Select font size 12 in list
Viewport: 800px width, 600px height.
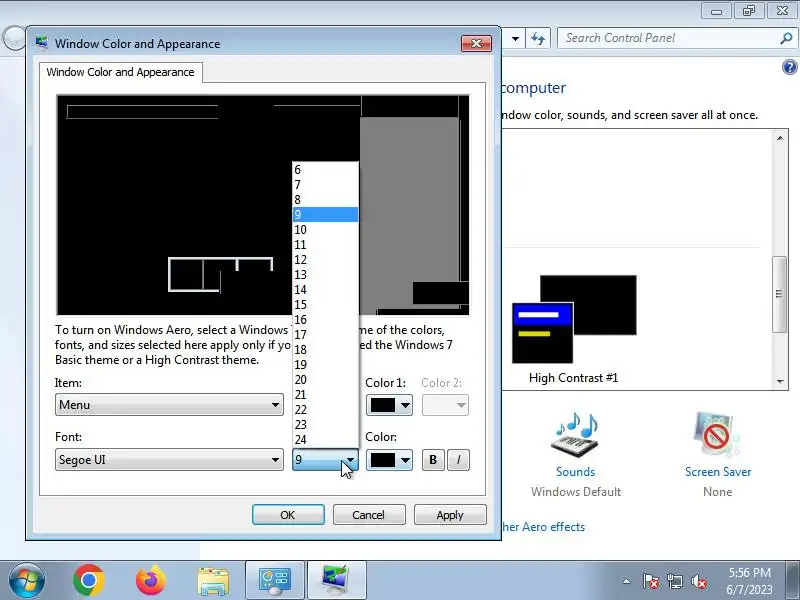[325, 260]
